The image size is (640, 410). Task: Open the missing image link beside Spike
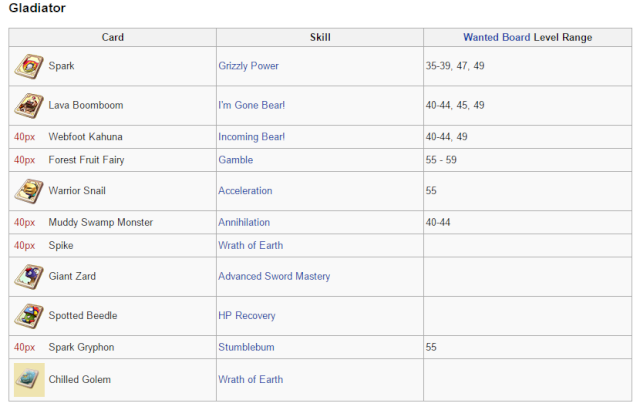24,246
